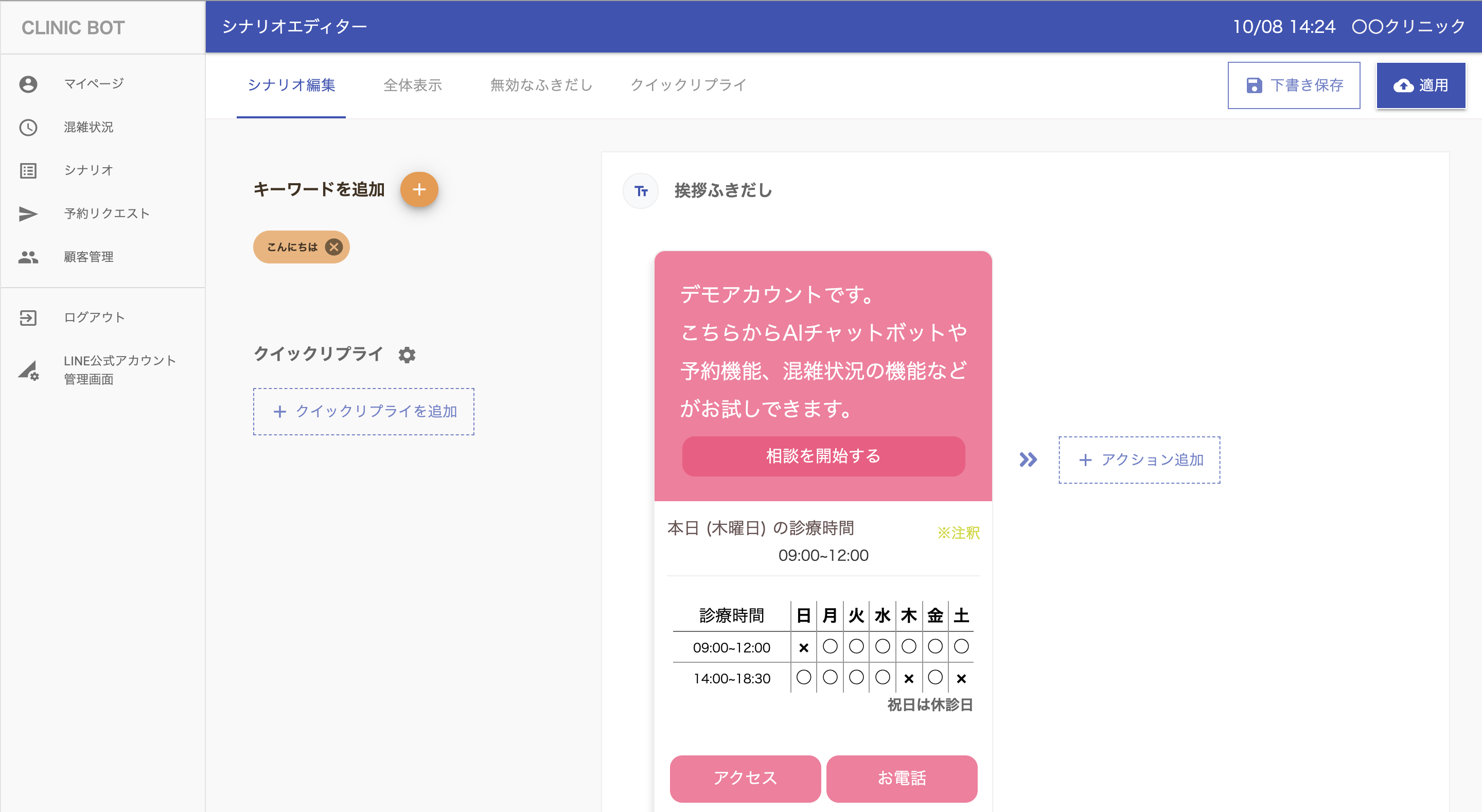Click the Tt text type icon
This screenshot has height=812, width=1482.
click(640, 191)
